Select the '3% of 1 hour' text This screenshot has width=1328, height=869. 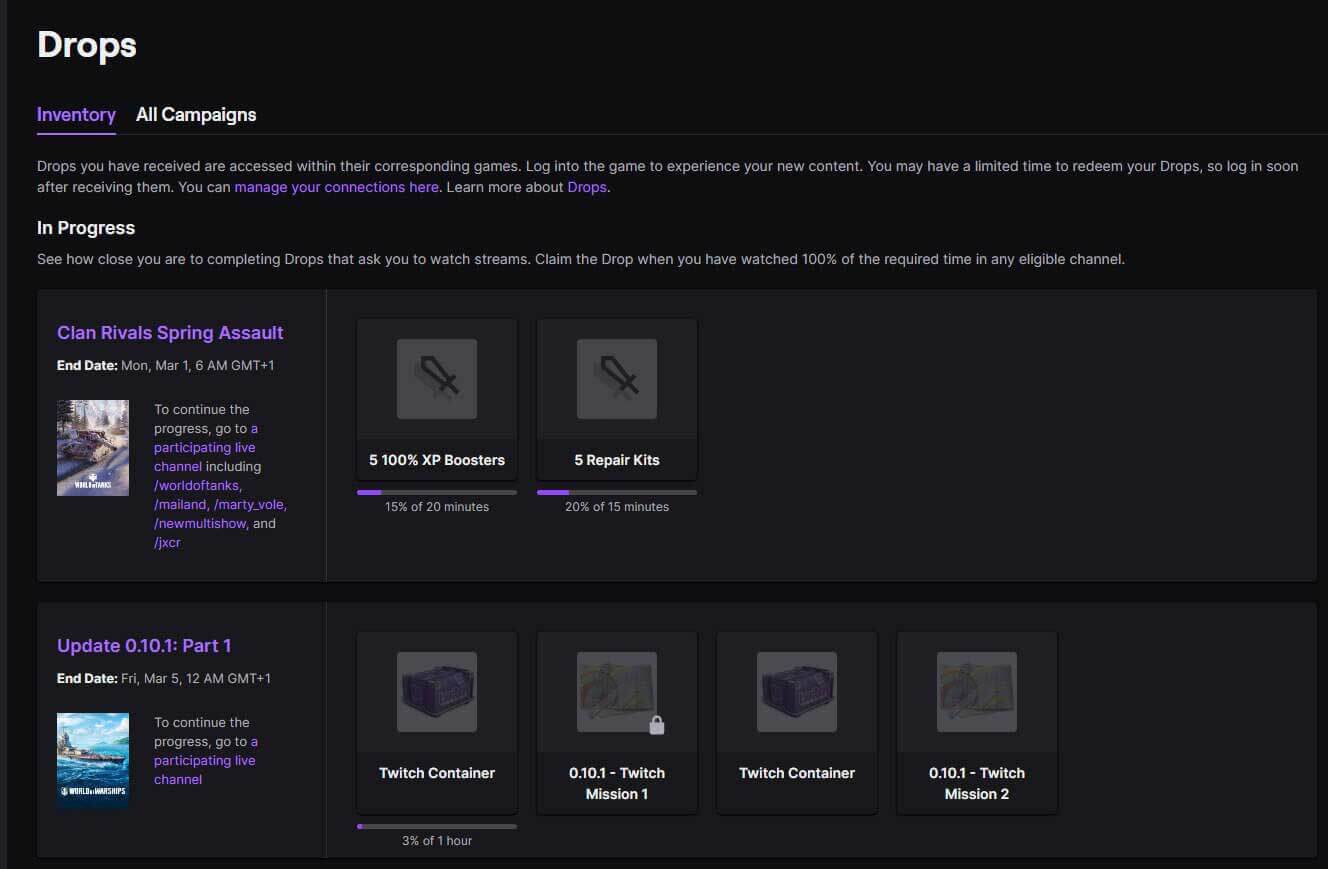point(437,841)
